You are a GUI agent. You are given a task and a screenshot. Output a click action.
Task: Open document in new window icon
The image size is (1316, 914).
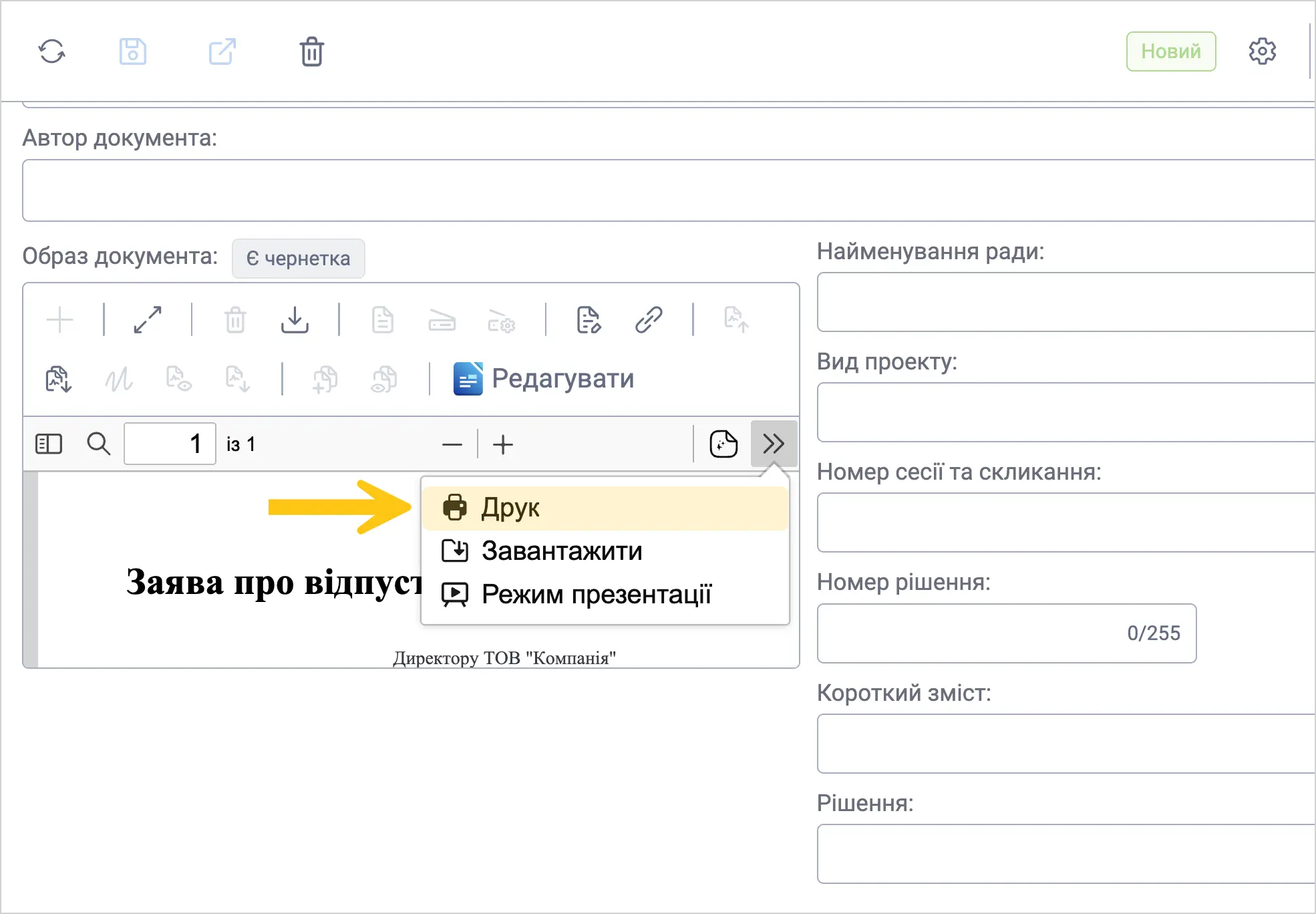coord(222,51)
